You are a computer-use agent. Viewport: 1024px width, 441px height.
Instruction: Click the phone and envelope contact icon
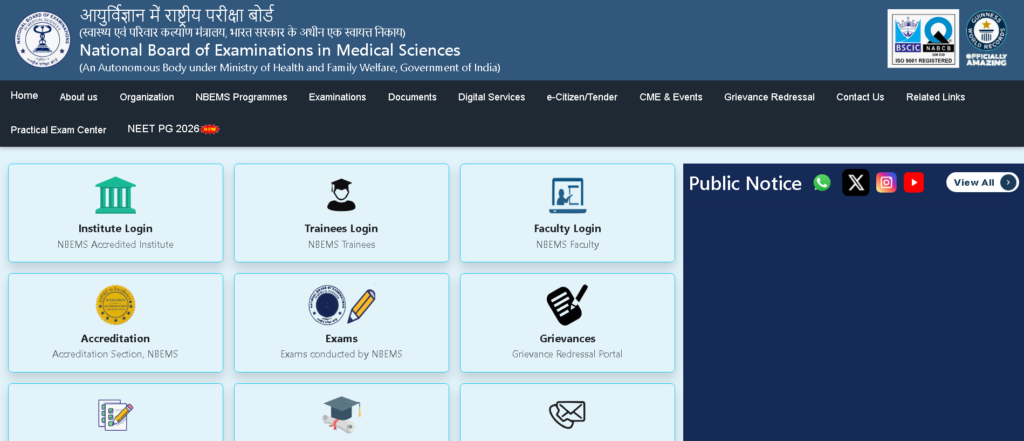coord(567,414)
